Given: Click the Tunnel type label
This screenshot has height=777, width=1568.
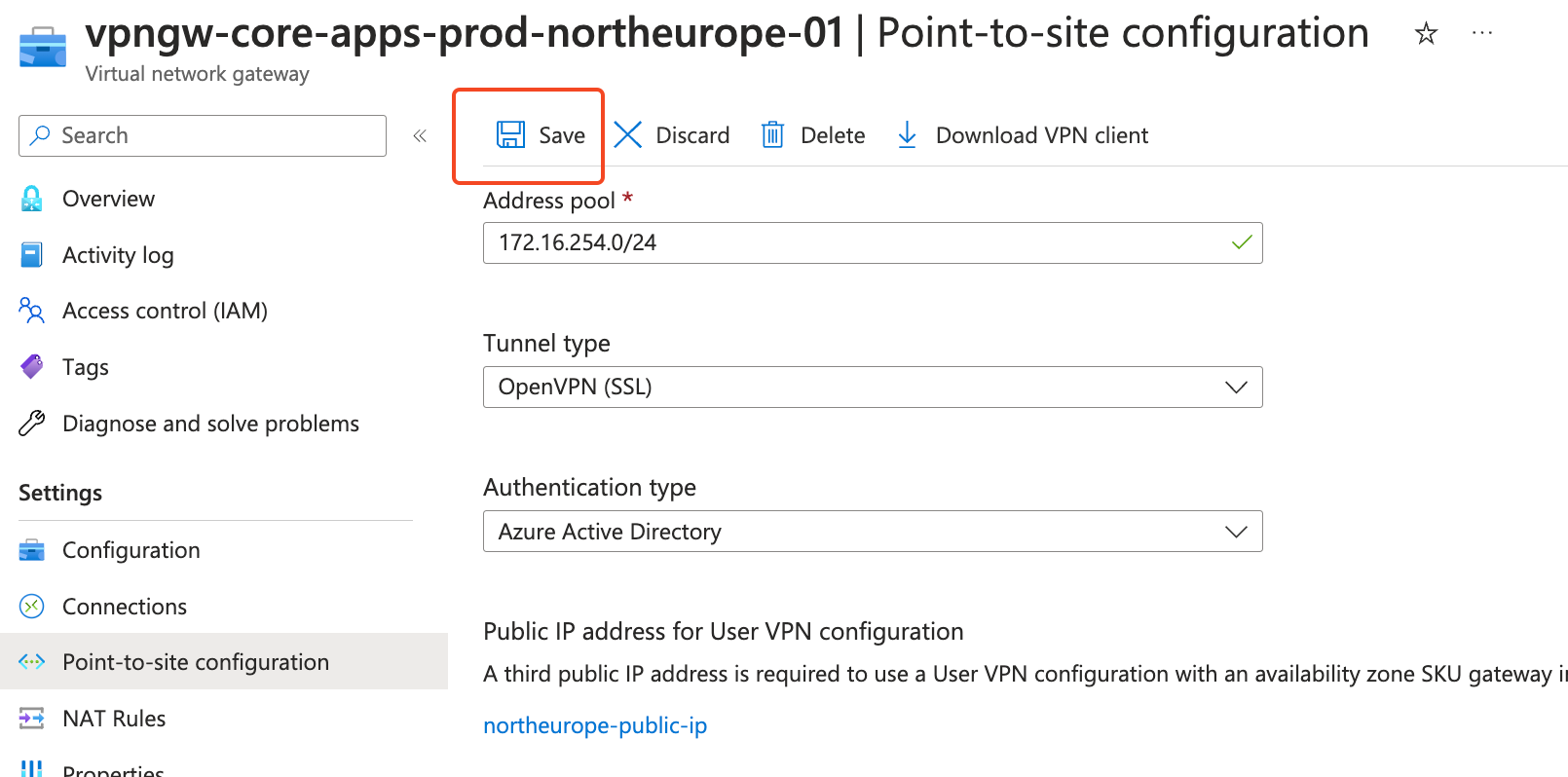Looking at the screenshot, I should point(546,344).
